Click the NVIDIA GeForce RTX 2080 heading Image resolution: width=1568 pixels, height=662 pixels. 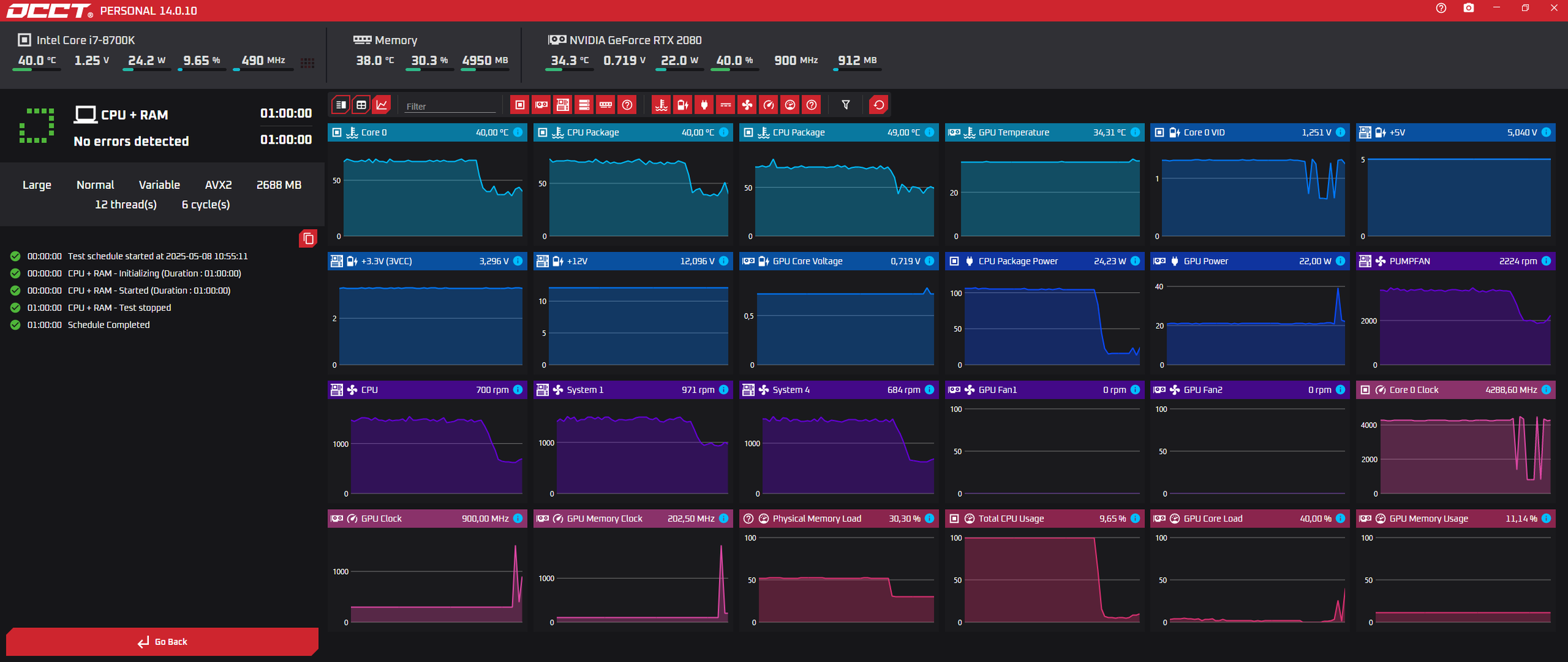tap(635, 40)
